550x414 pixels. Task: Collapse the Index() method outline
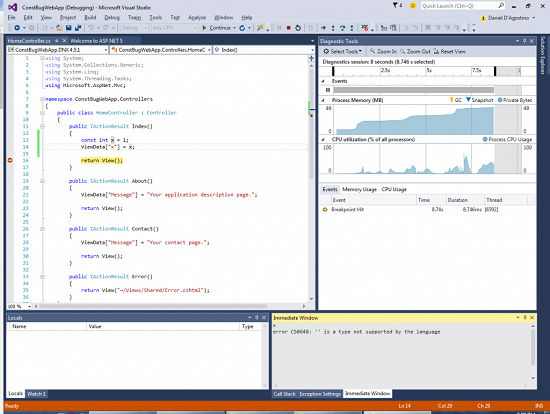tap(42, 126)
